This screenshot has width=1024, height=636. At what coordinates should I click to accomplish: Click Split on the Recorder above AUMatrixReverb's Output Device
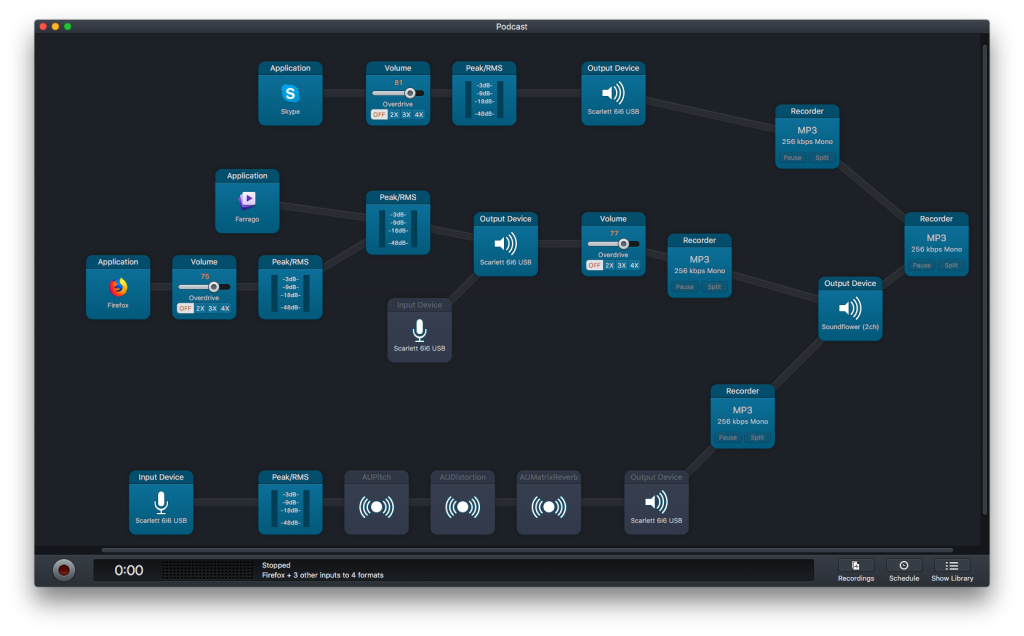click(758, 438)
